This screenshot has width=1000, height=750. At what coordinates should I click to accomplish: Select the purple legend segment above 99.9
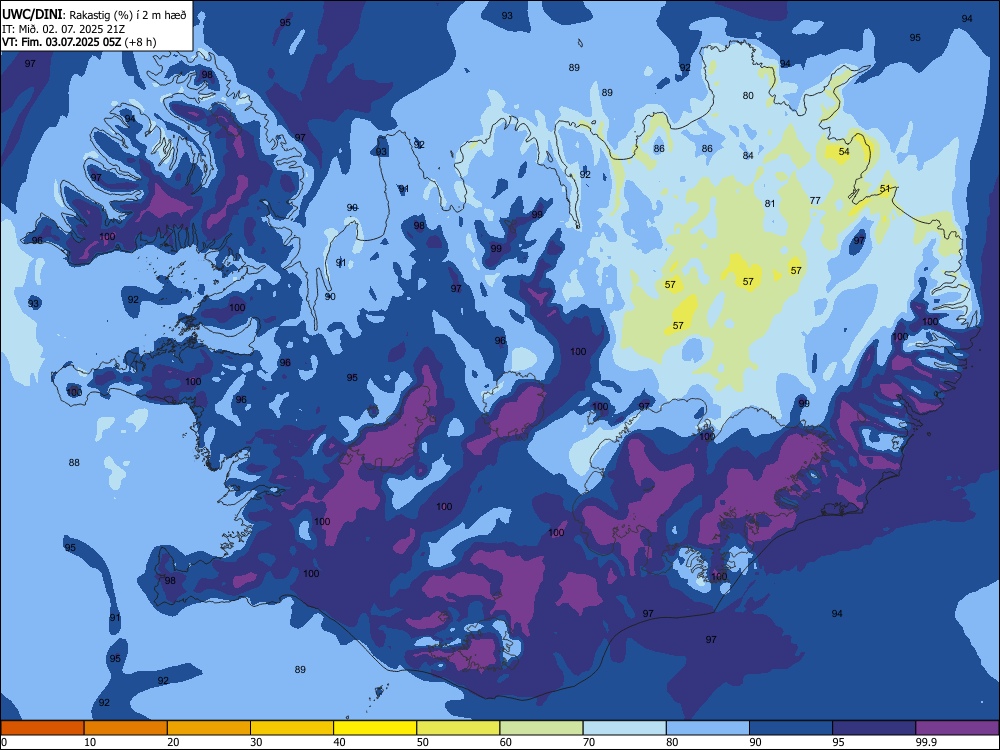[957, 728]
